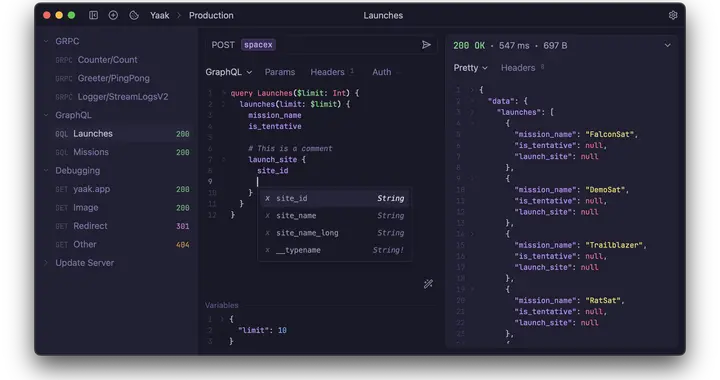Open the Pretty view dropdown

pyautogui.click(x=470, y=68)
